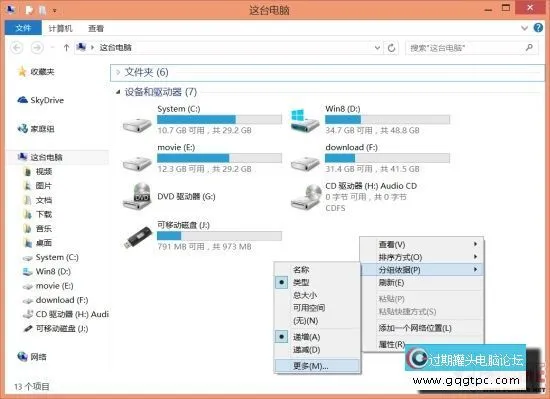
Task: Select the download (F:) drive icon in main pane
Action: click(x=305, y=163)
